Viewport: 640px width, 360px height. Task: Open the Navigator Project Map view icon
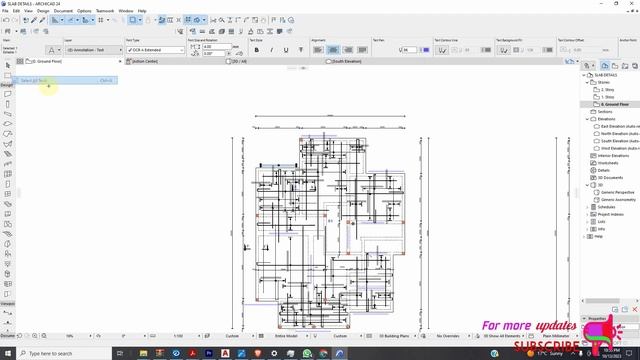pyautogui.click(x=605, y=65)
